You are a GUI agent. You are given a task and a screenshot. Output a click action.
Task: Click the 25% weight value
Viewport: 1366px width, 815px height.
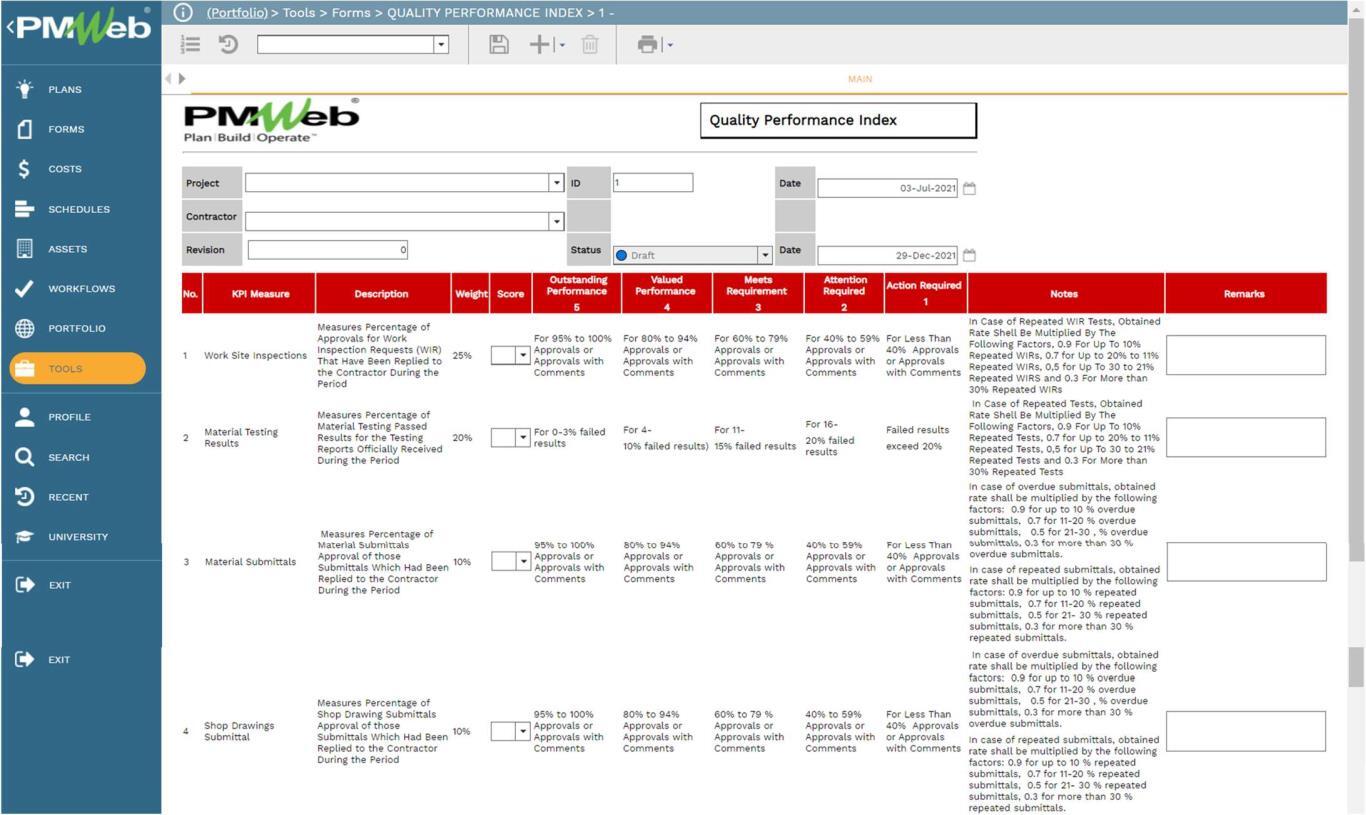(x=462, y=355)
